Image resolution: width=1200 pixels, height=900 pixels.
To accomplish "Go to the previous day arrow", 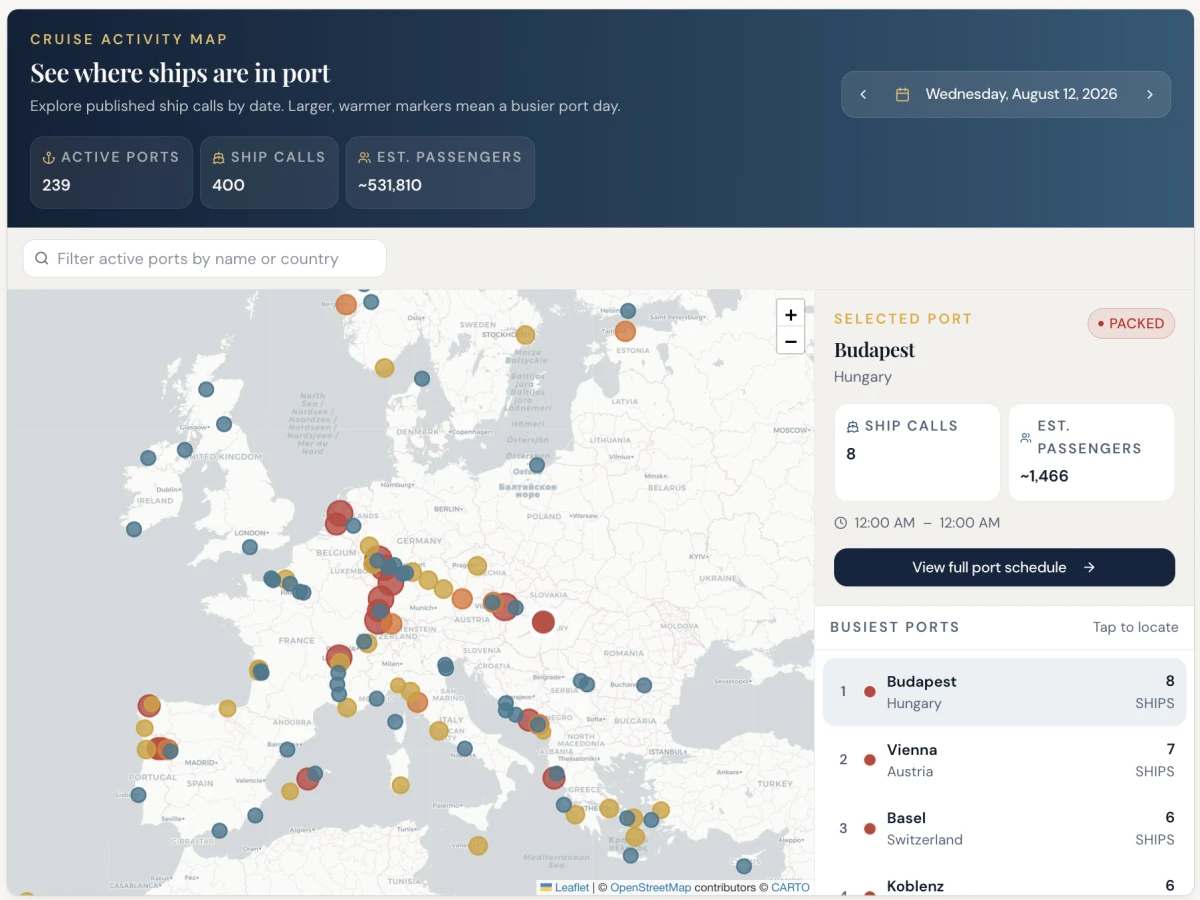I will 863,94.
